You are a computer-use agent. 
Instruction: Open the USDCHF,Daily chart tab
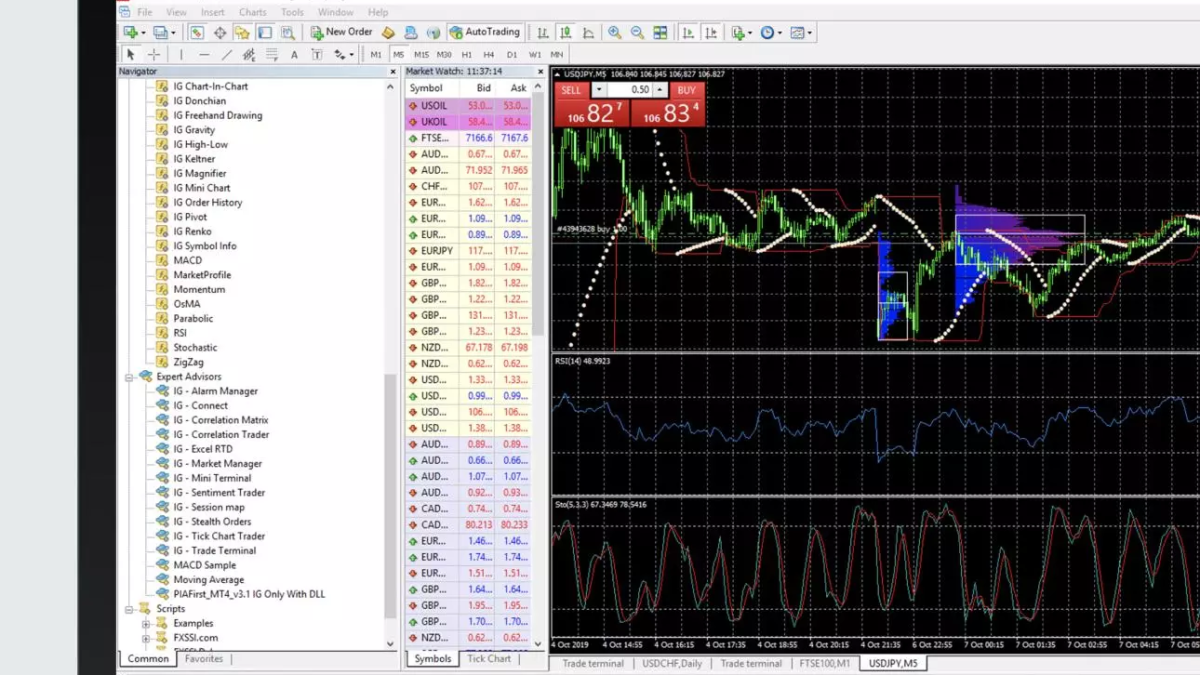click(x=674, y=664)
